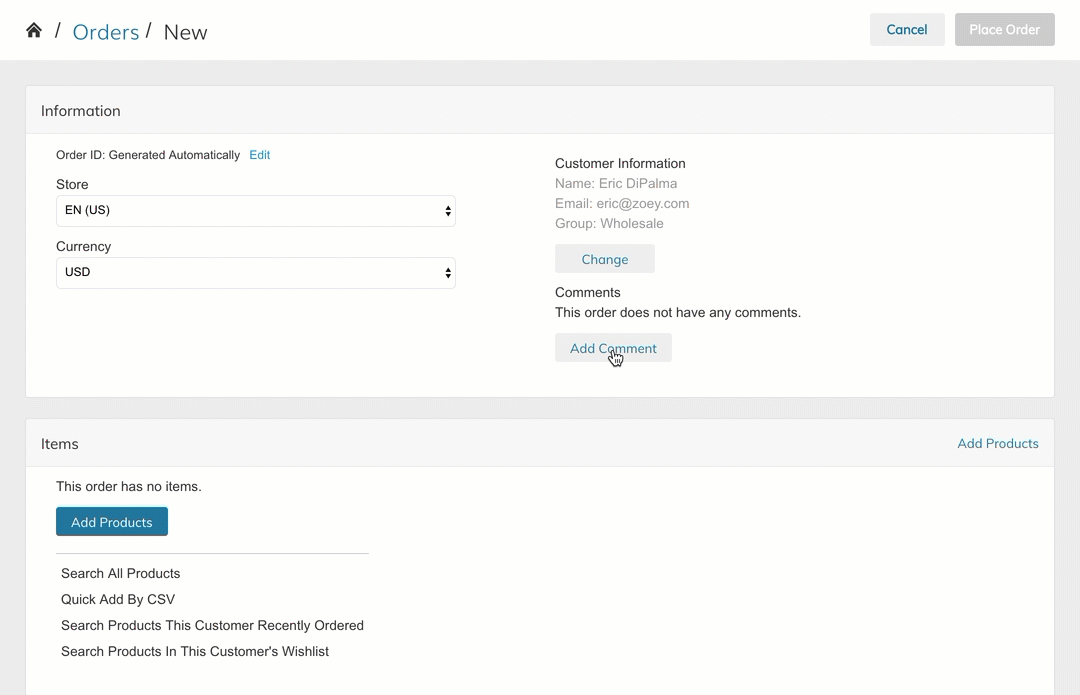Click the Items panel heading text
This screenshot has width=1080, height=695.
click(x=60, y=444)
